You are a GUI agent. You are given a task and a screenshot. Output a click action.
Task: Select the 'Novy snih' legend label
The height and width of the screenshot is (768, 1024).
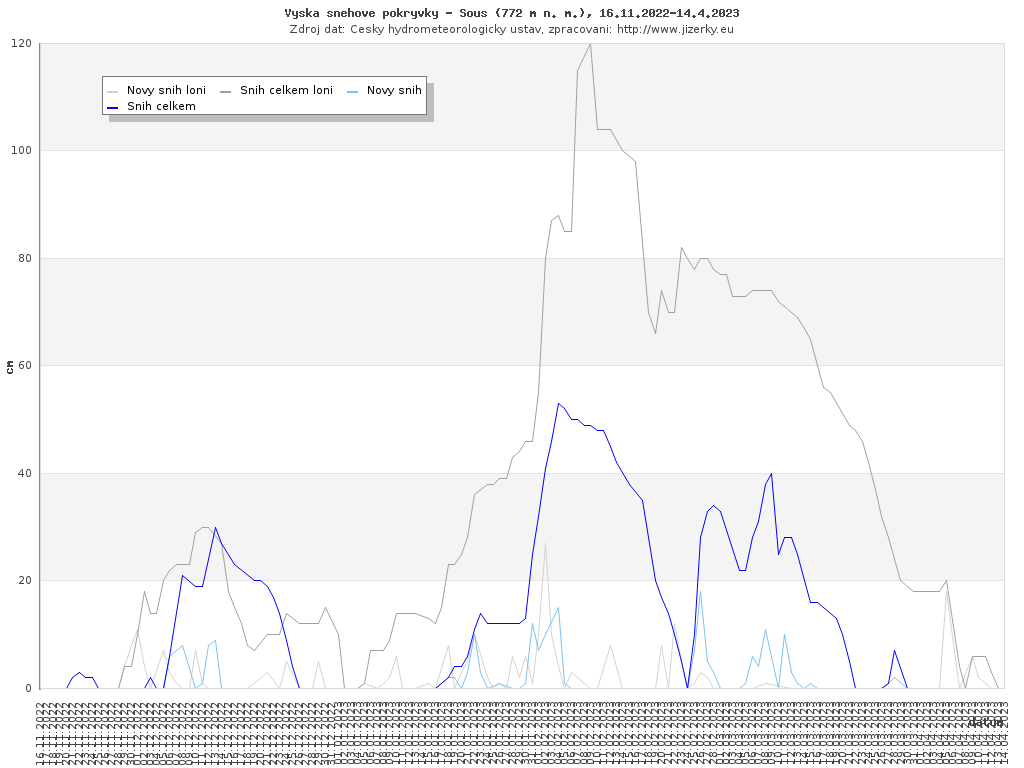click(x=394, y=90)
